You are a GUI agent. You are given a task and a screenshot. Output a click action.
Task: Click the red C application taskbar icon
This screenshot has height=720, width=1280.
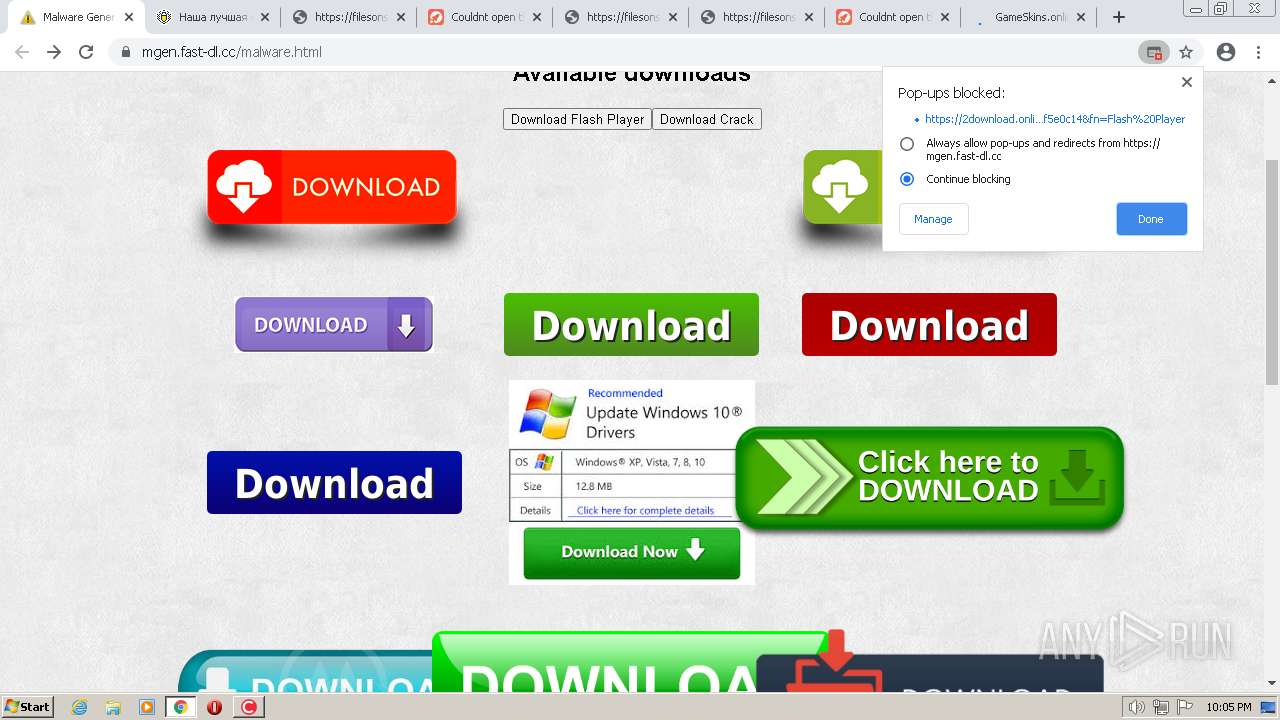click(x=248, y=707)
